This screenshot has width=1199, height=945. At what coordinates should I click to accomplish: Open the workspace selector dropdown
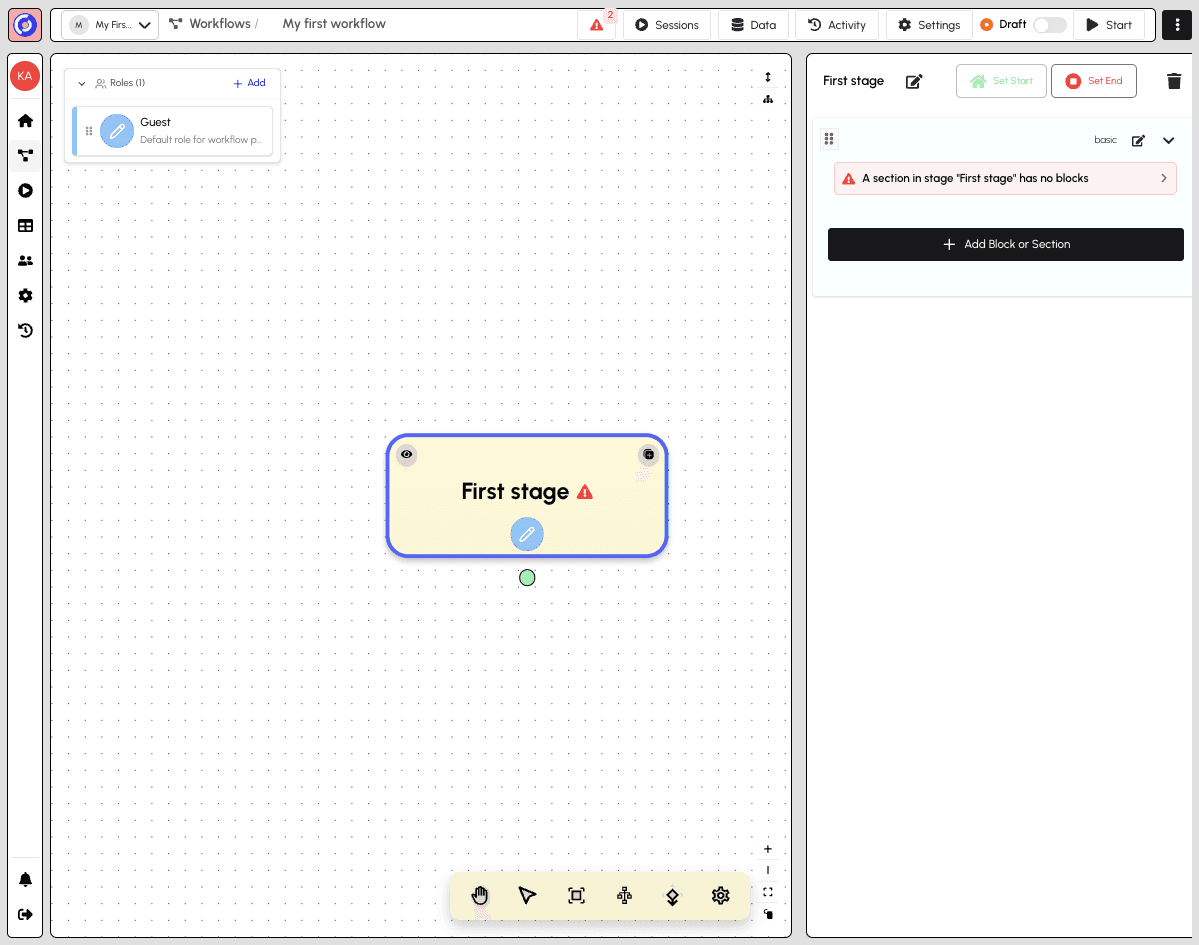click(x=110, y=25)
